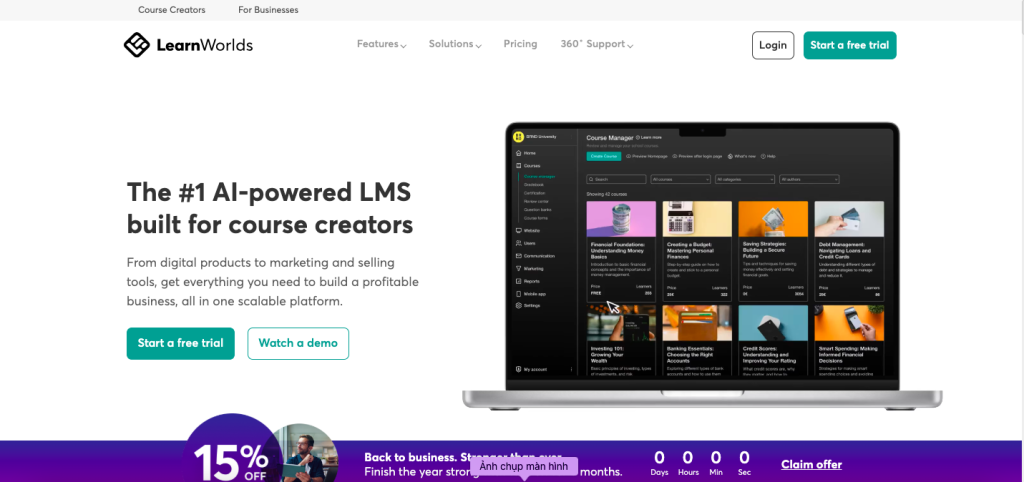Click the Reports icon in the mockup sidebar
This screenshot has height=482, width=1024.
[x=518, y=281]
